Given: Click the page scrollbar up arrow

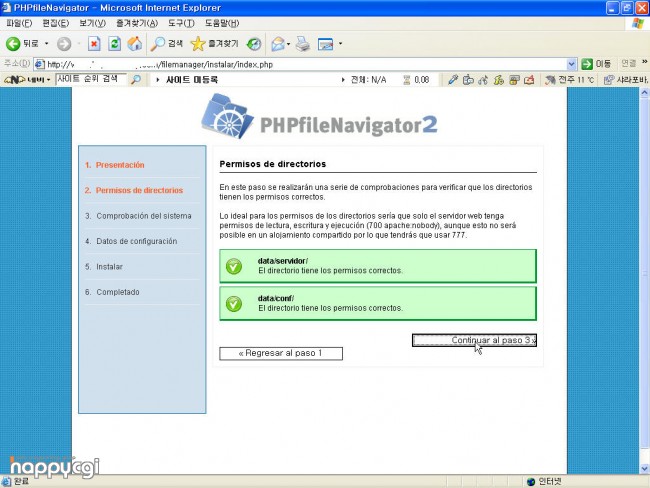Looking at the screenshot, I should coord(644,93).
